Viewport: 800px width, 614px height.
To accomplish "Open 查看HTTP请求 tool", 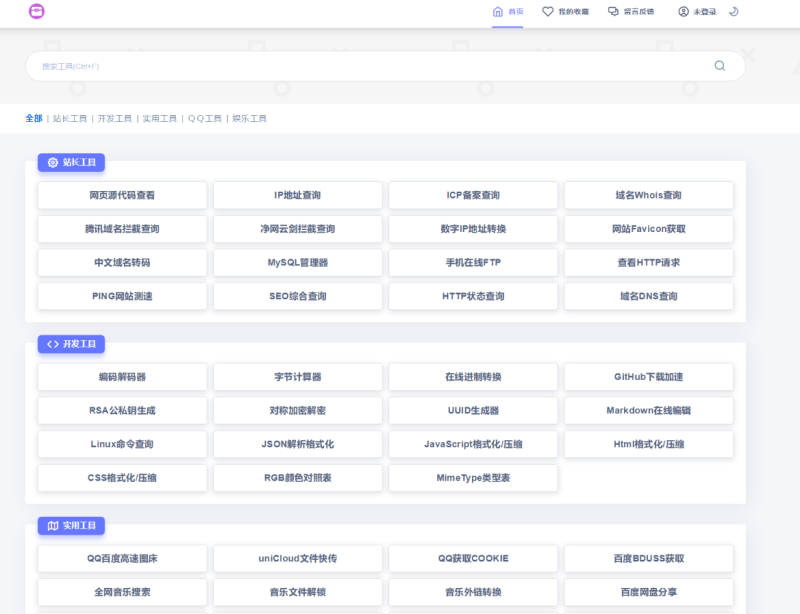I will click(x=648, y=262).
